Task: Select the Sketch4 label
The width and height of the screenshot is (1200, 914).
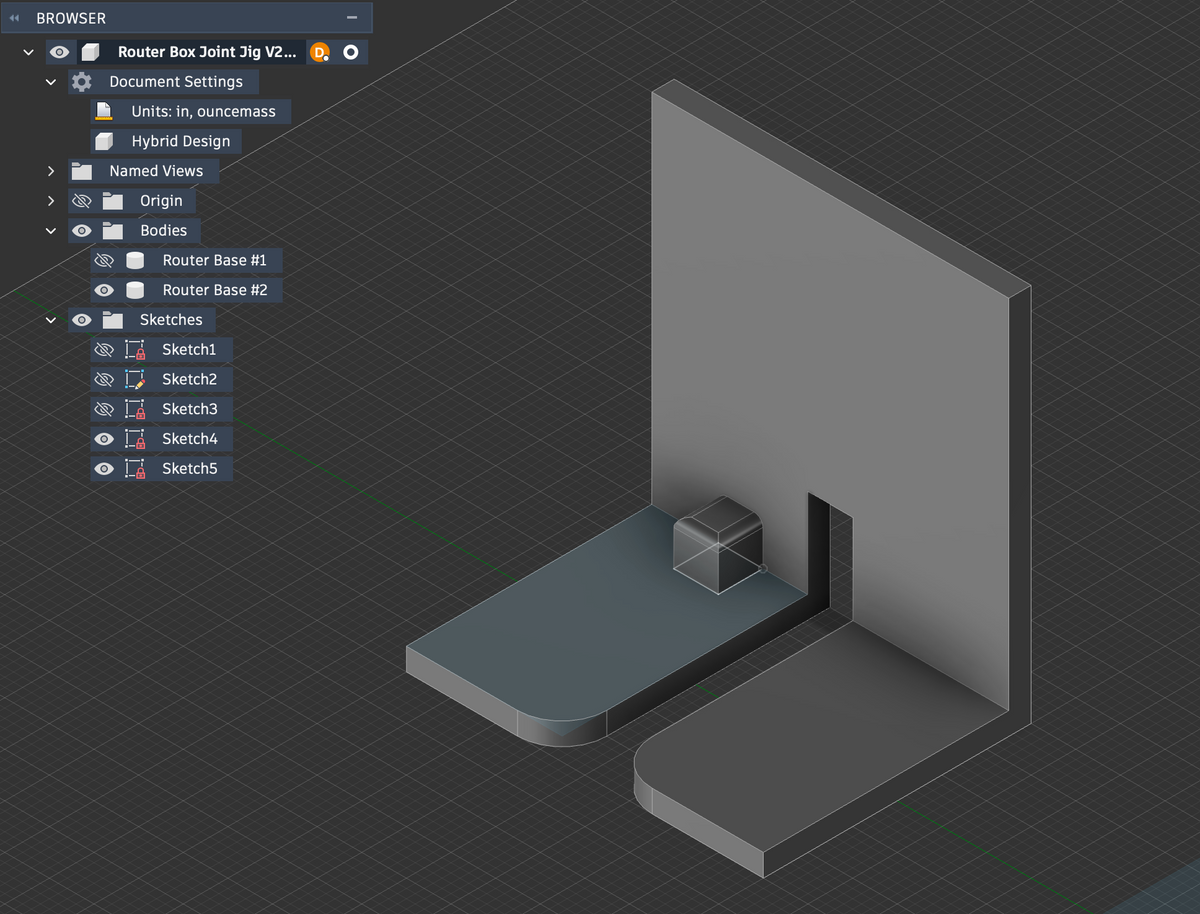Action: (189, 439)
